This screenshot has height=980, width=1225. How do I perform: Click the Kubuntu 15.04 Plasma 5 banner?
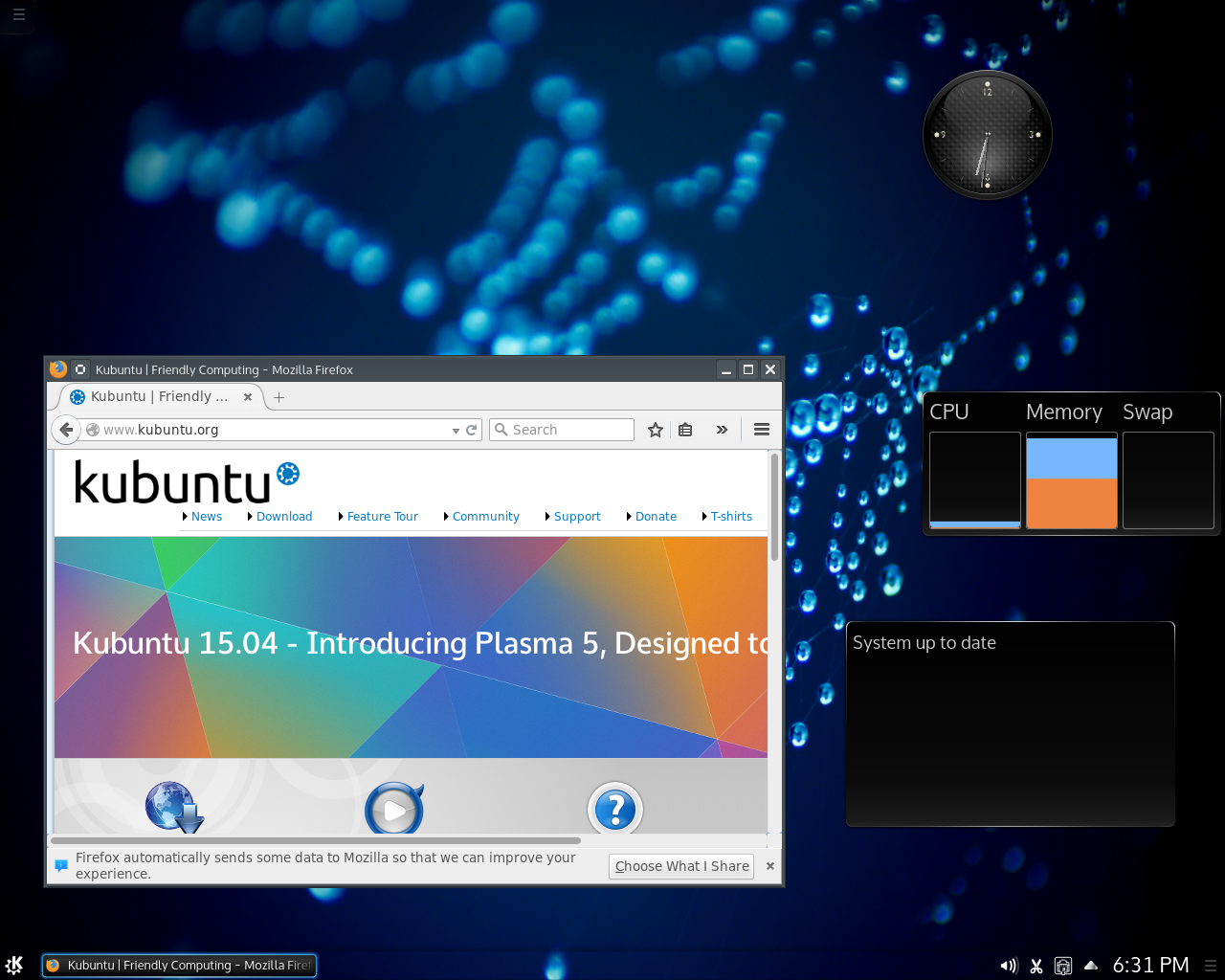pos(411,647)
